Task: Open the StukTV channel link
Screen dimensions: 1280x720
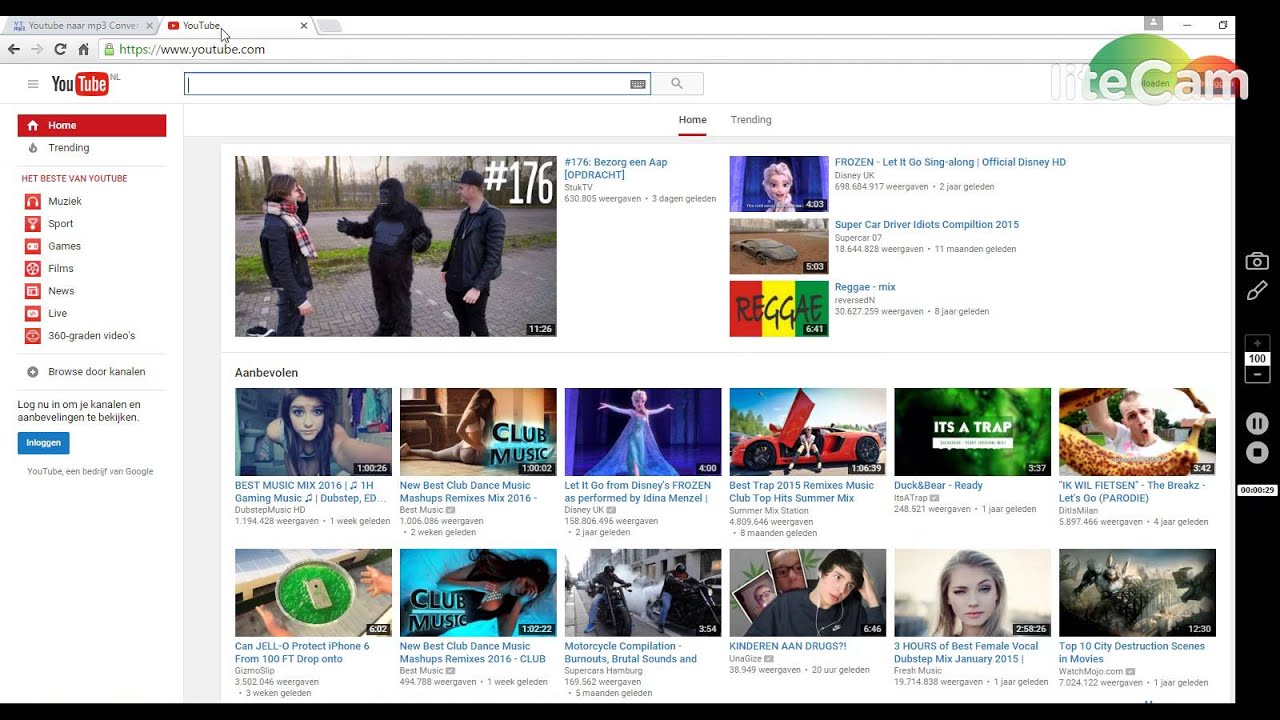Action: 578,187
